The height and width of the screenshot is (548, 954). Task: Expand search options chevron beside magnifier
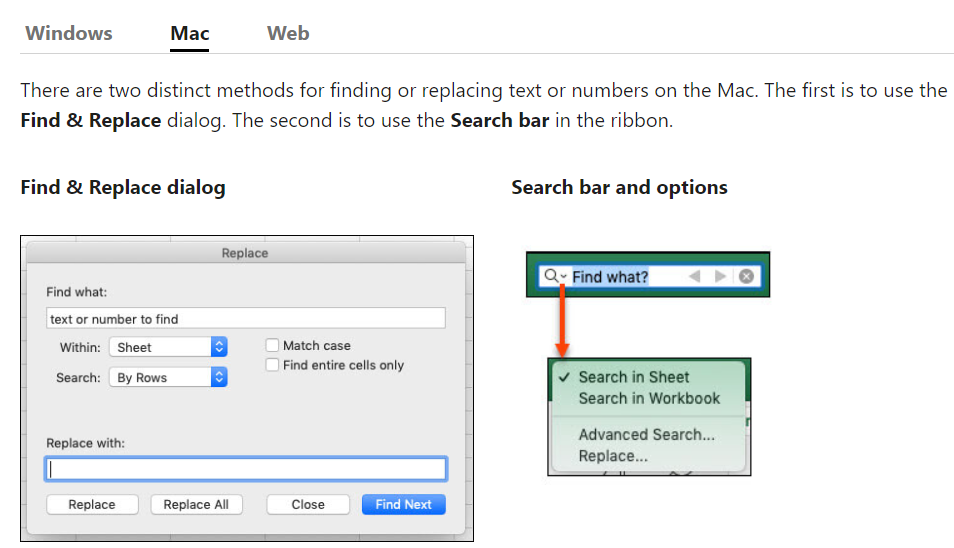563,277
